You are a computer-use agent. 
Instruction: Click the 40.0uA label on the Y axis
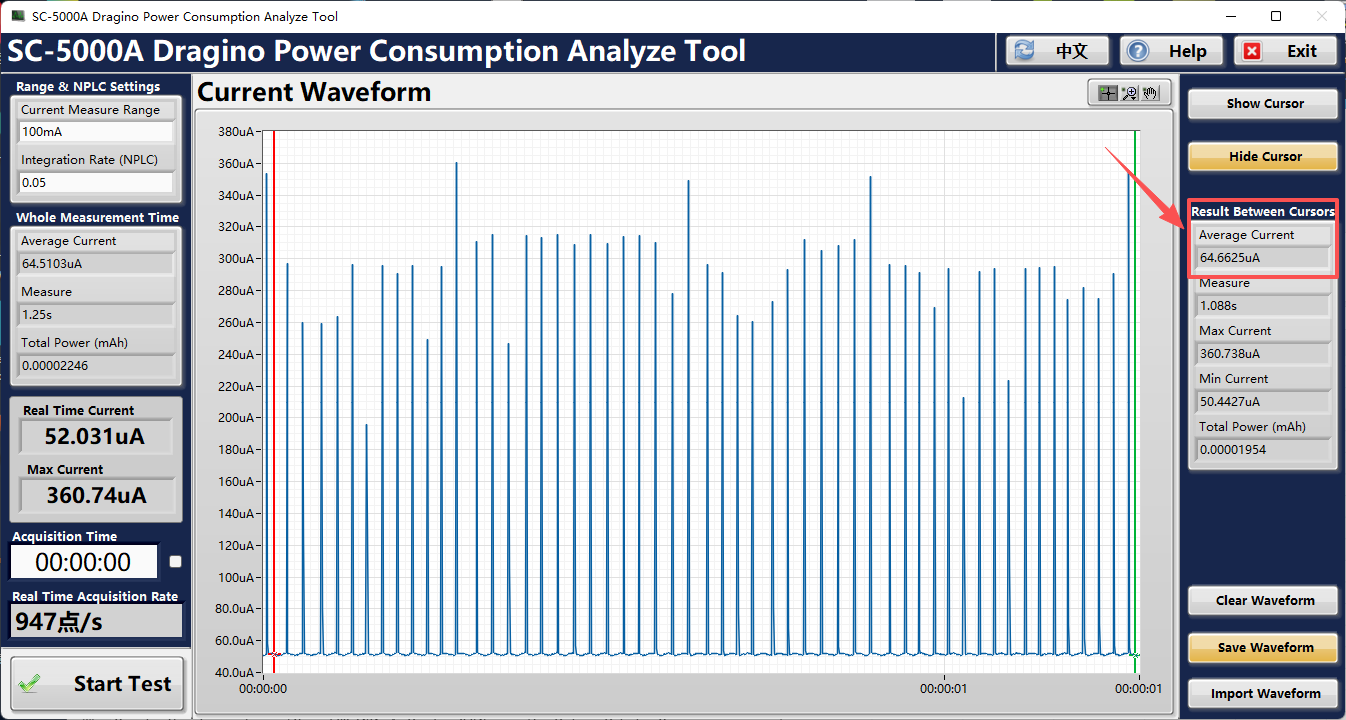point(236,672)
